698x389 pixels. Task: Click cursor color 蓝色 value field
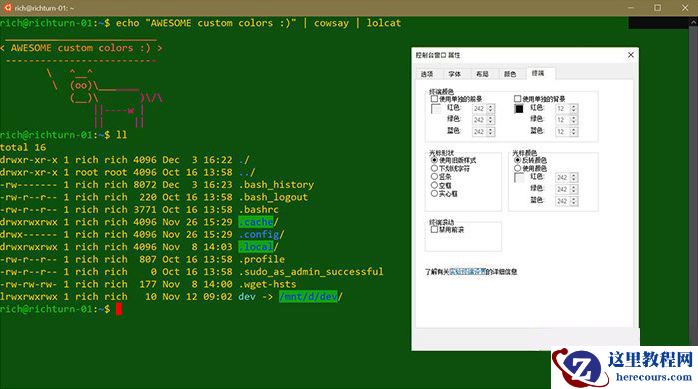tap(562, 201)
